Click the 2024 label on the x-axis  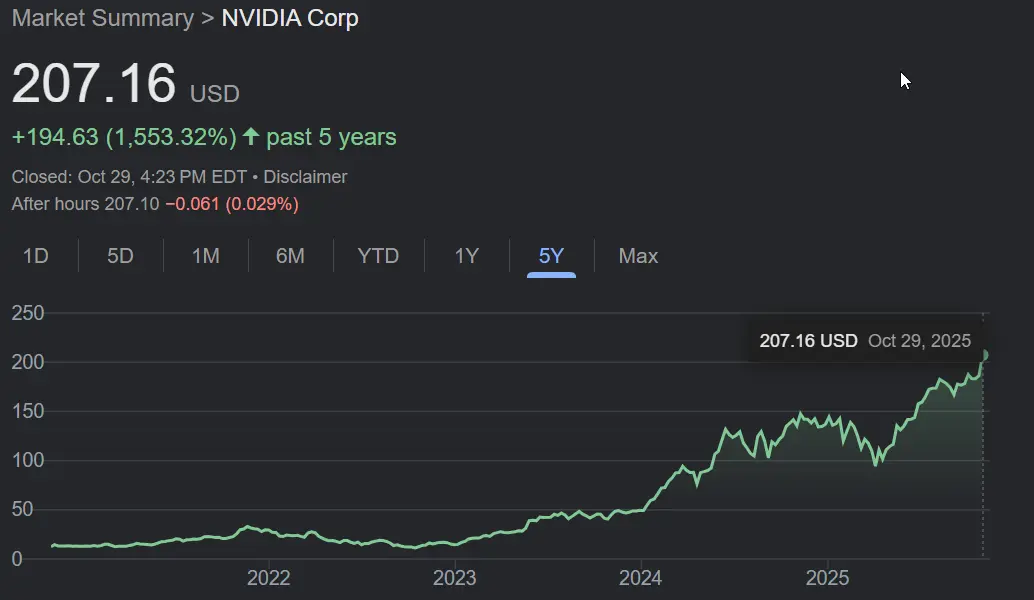(640, 578)
